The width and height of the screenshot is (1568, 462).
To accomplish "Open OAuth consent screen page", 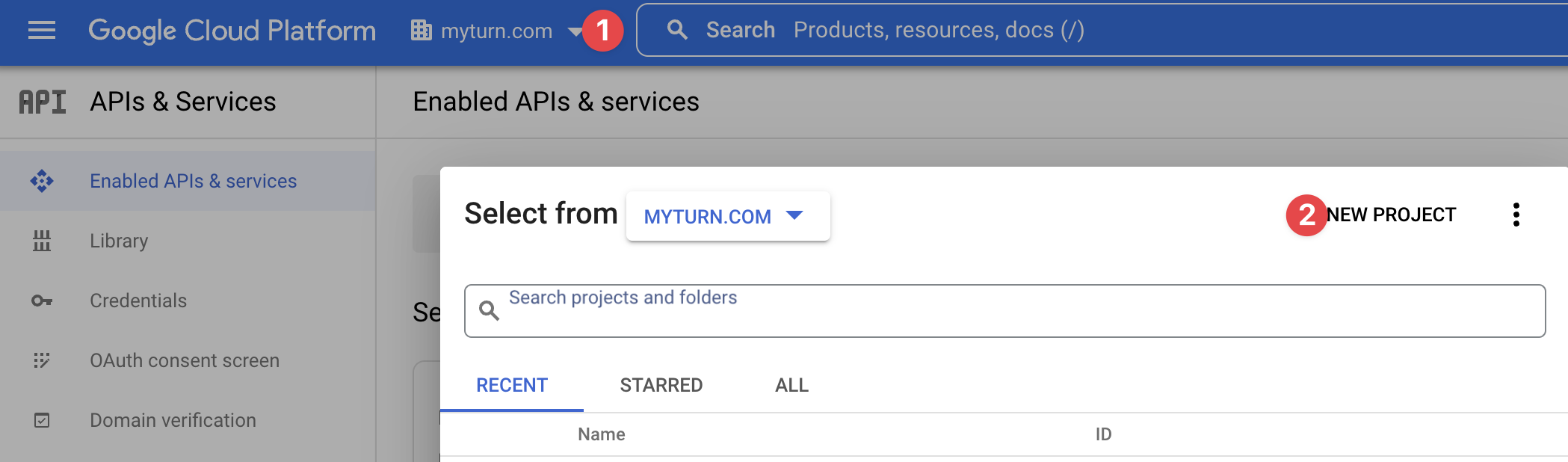I will point(188,360).
